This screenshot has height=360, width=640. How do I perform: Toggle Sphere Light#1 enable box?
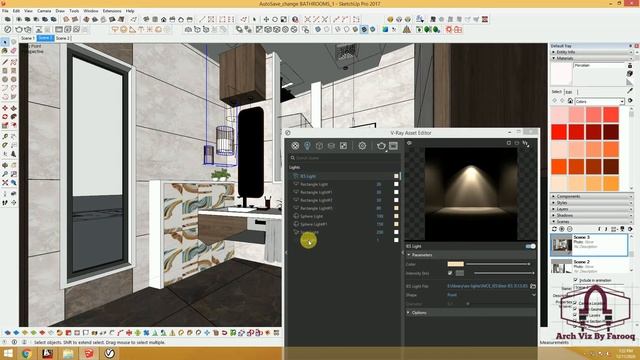[x=396, y=224]
